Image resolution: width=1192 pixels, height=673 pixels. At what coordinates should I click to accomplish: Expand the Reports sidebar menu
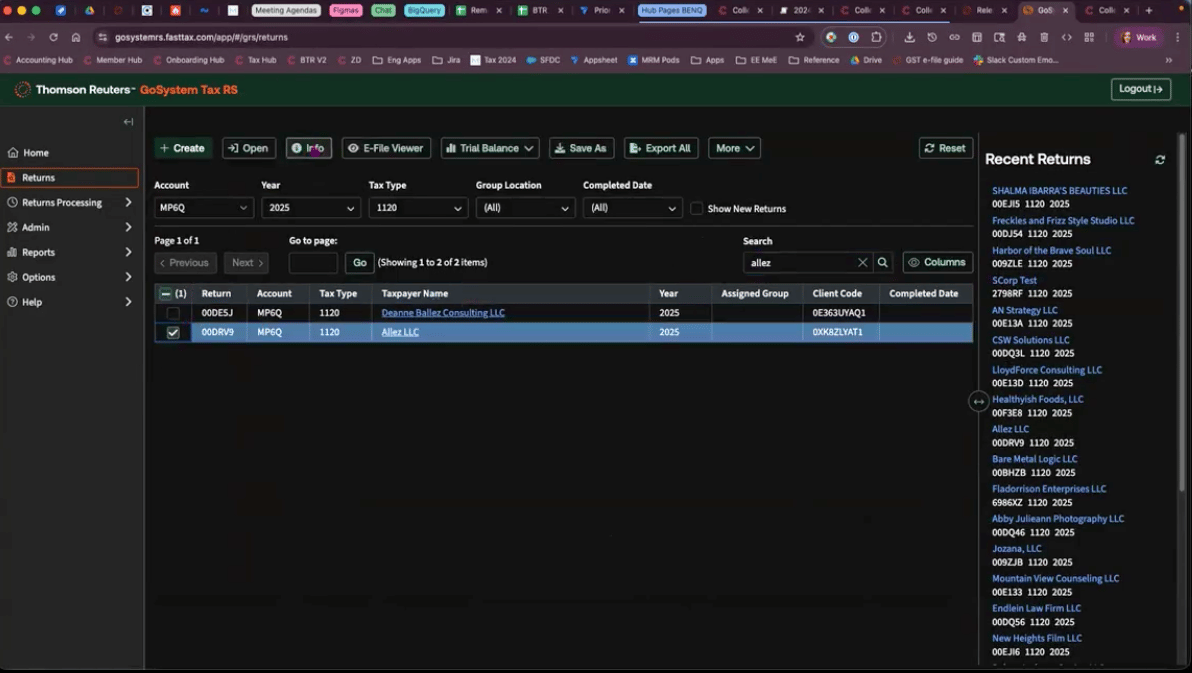tap(69, 252)
